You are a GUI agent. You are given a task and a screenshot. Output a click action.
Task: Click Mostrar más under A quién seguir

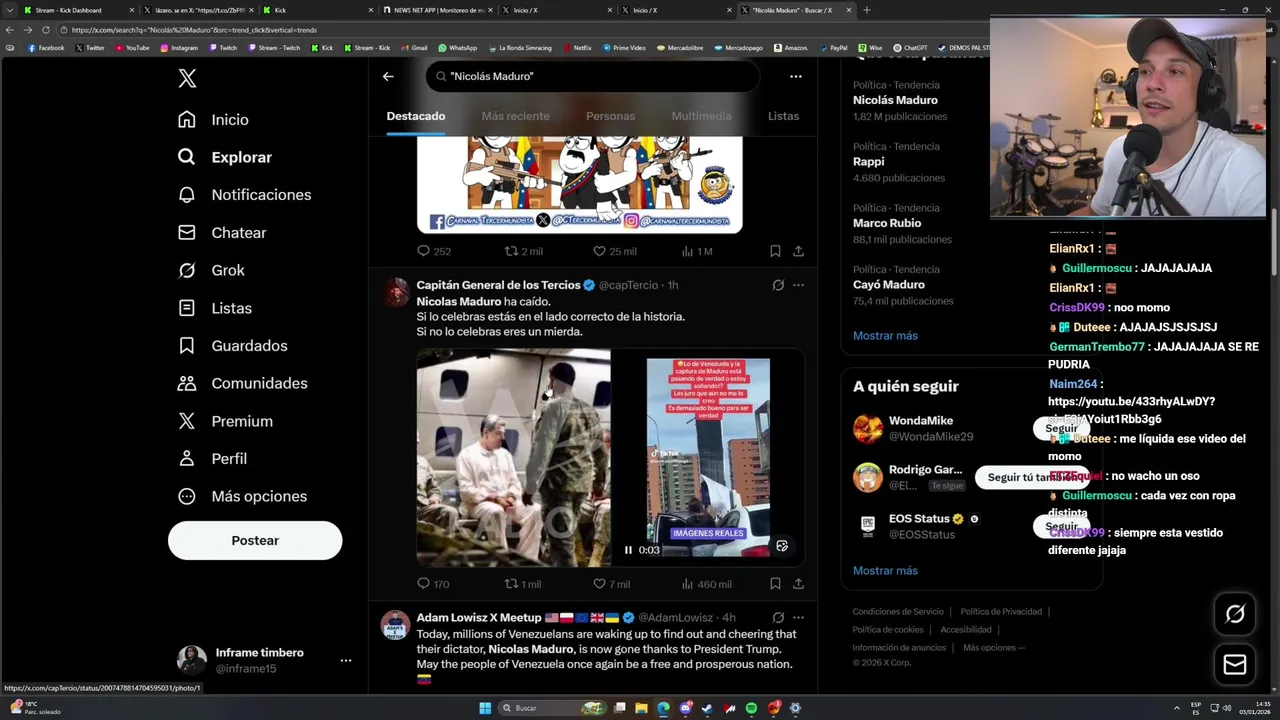click(885, 571)
